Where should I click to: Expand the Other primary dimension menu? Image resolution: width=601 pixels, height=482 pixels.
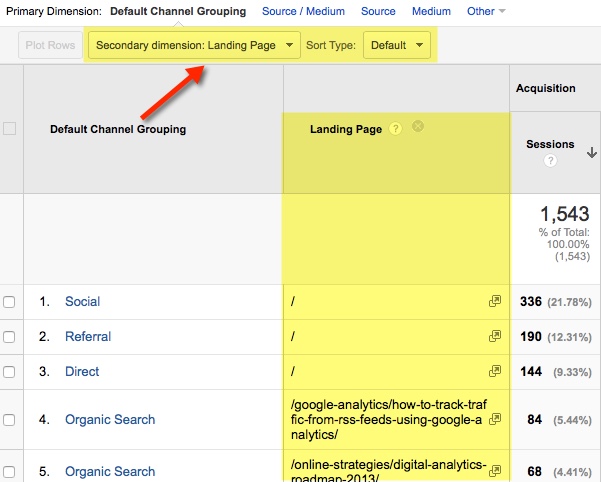[x=486, y=11]
